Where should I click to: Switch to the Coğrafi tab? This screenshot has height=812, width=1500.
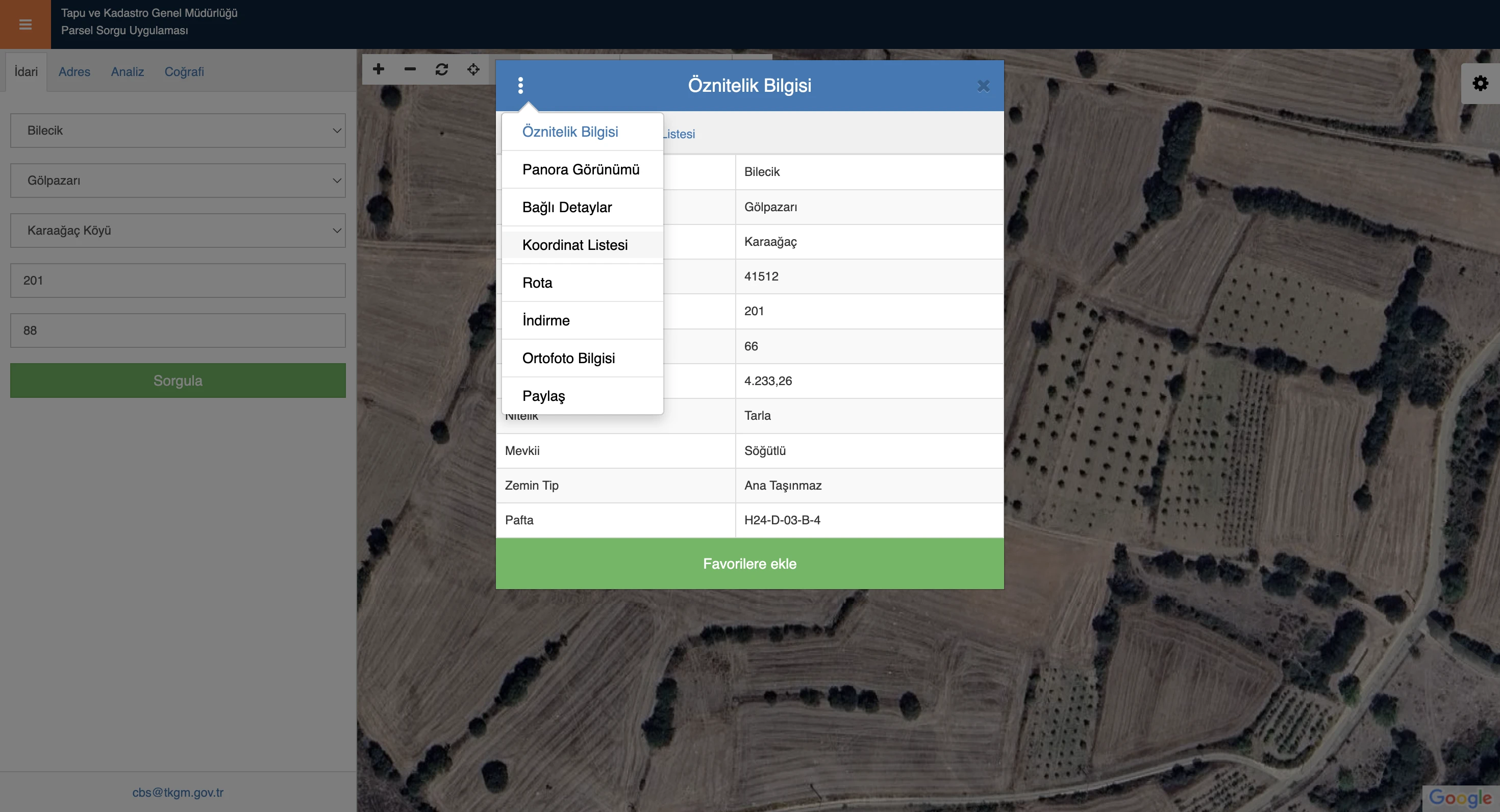pyautogui.click(x=184, y=71)
